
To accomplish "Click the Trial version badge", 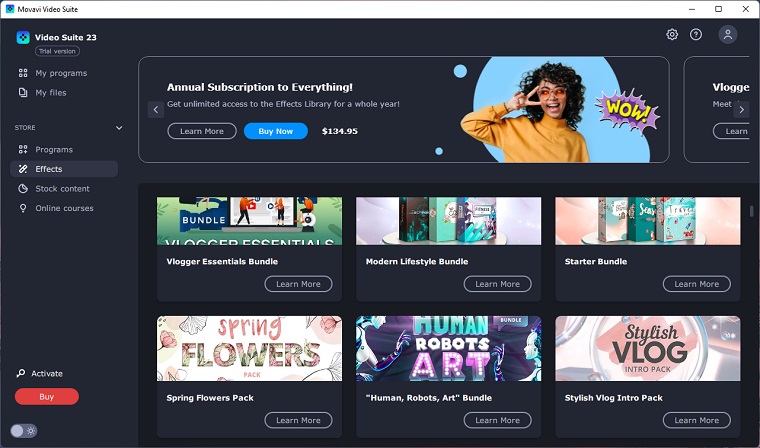I will (x=57, y=51).
